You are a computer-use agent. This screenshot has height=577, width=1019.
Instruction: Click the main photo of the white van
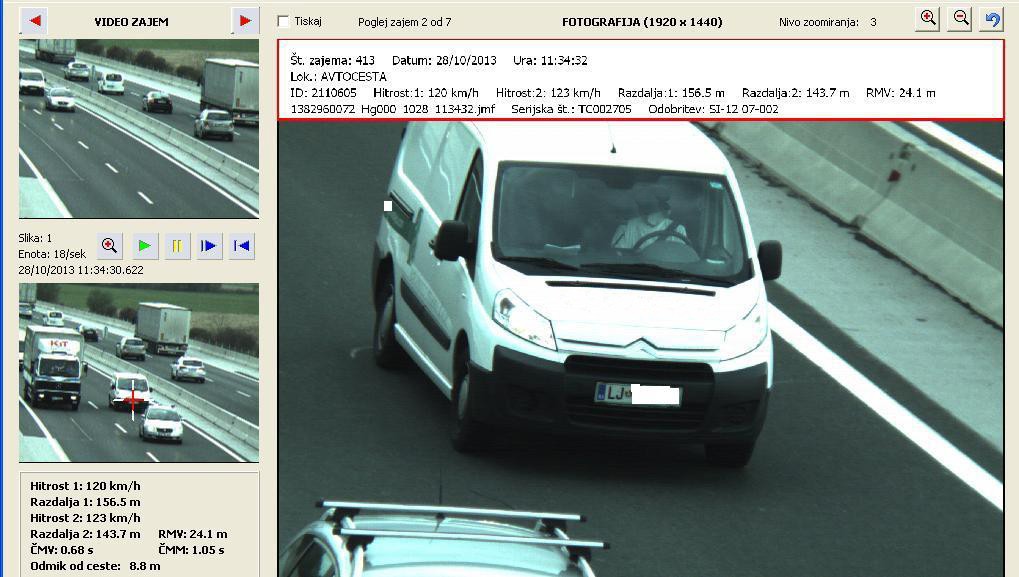click(x=641, y=349)
